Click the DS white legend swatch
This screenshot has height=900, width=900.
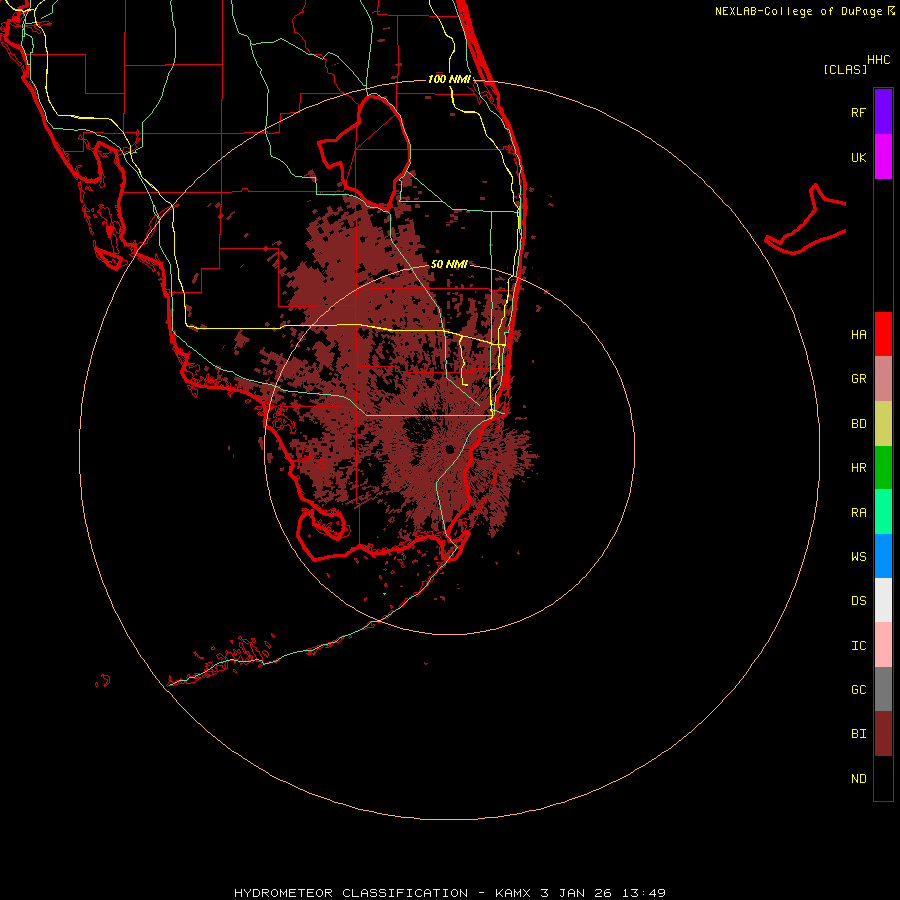(x=883, y=600)
